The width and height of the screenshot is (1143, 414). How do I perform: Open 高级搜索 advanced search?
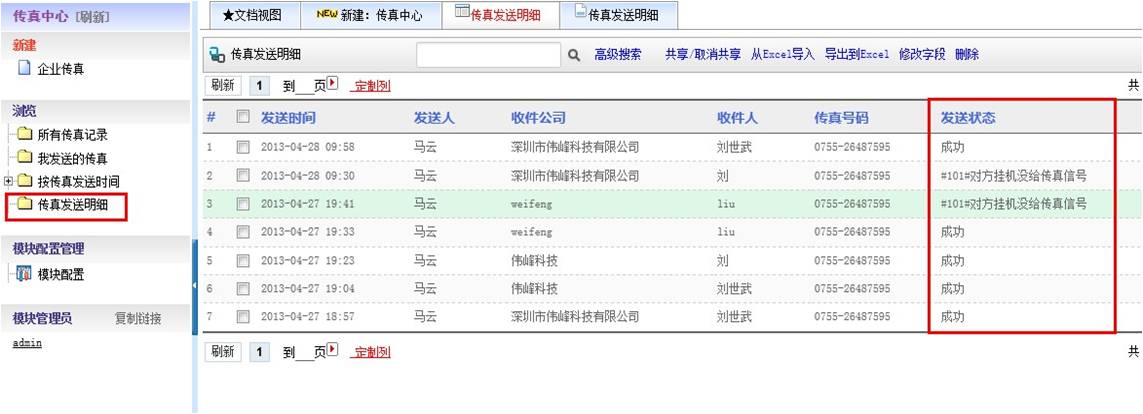(618, 55)
